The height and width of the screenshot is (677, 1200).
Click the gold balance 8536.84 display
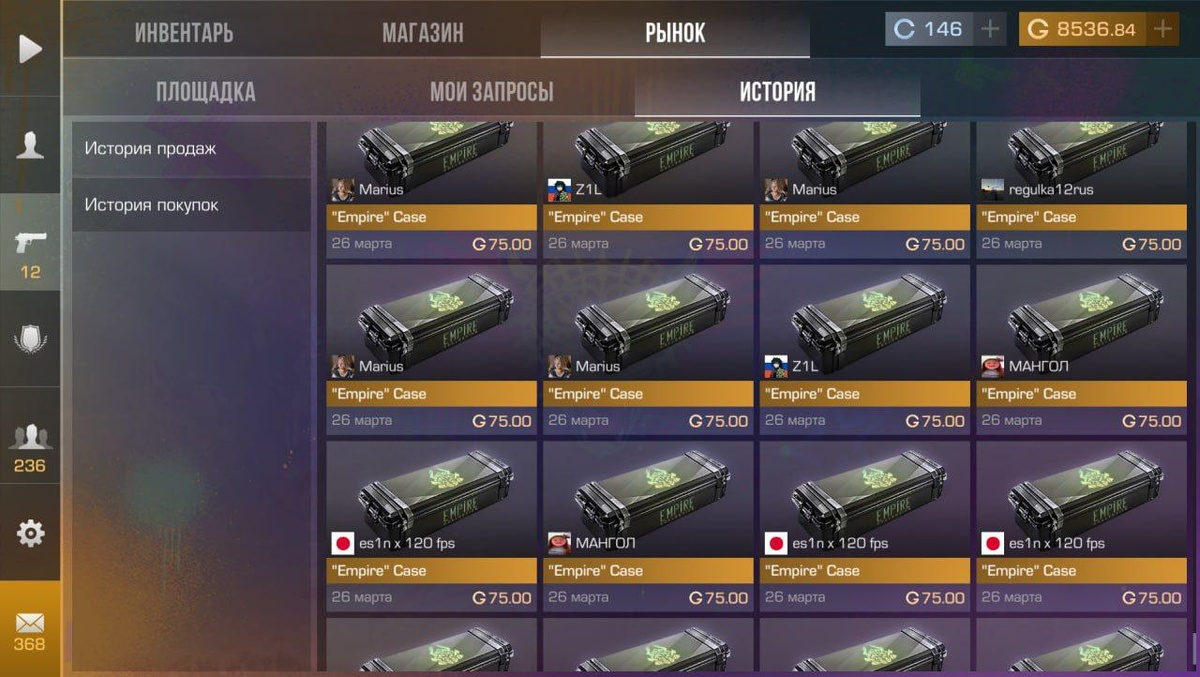pos(1083,29)
